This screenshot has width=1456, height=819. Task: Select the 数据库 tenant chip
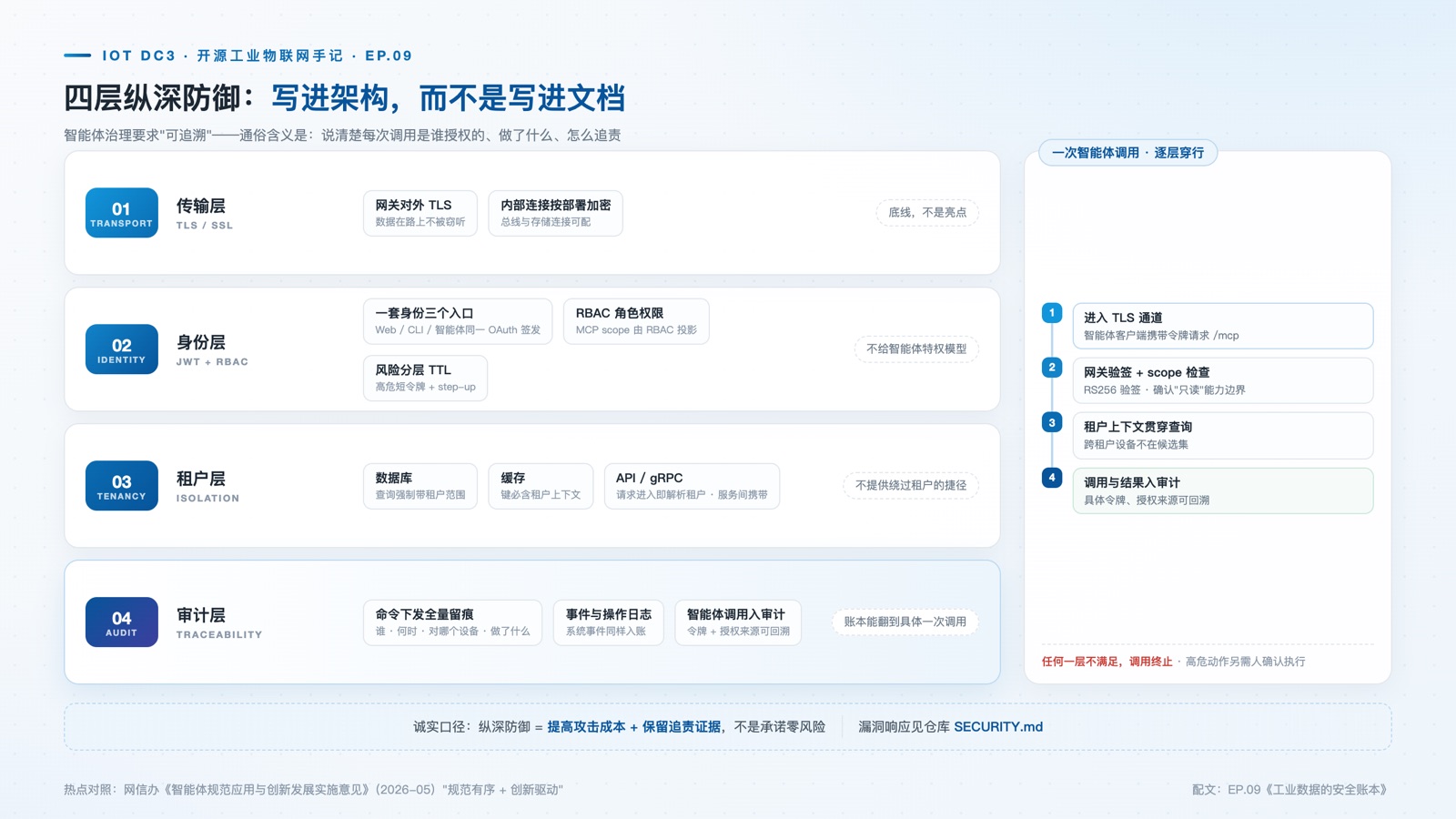[420, 486]
